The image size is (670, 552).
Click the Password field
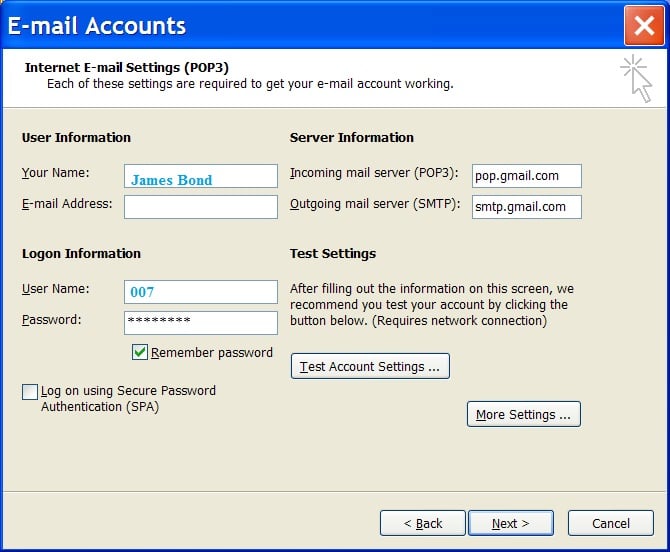coord(201,323)
